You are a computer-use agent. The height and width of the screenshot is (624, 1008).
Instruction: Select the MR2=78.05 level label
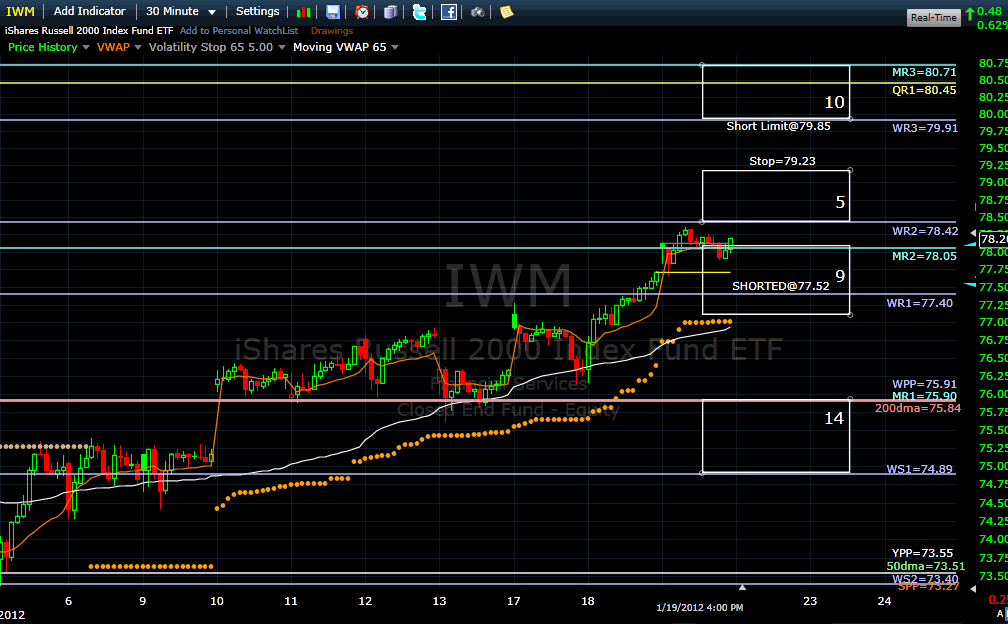(924, 256)
